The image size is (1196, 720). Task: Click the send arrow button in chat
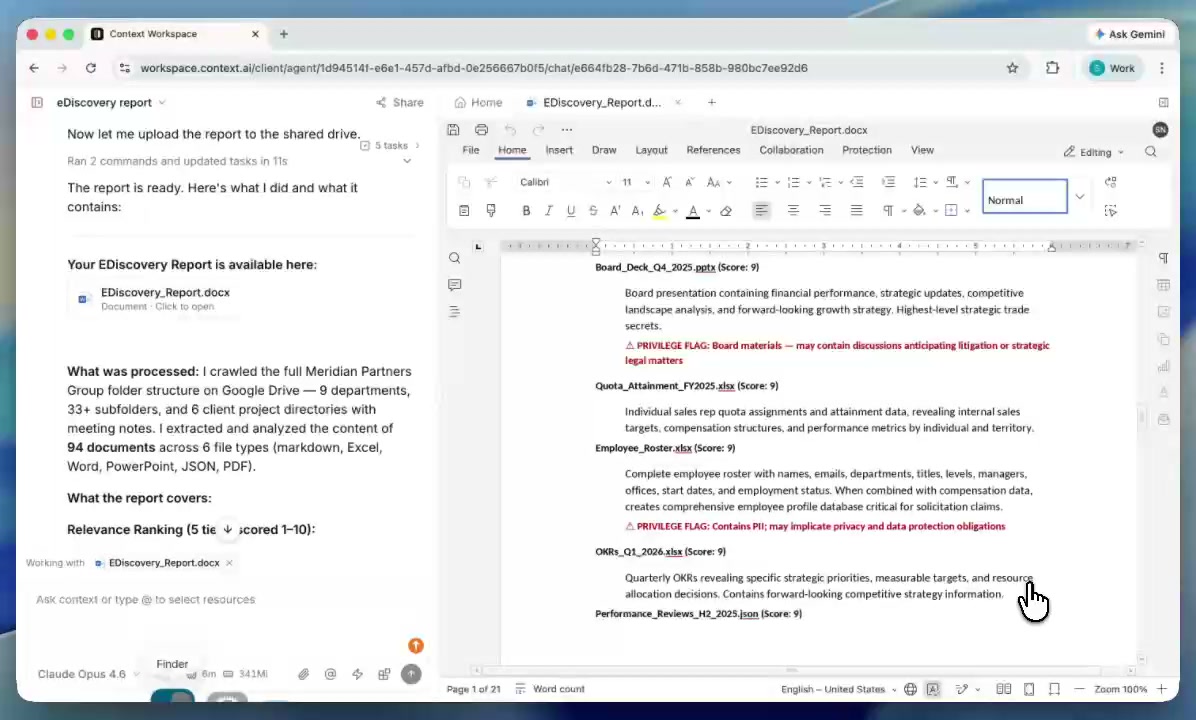point(411,674)
